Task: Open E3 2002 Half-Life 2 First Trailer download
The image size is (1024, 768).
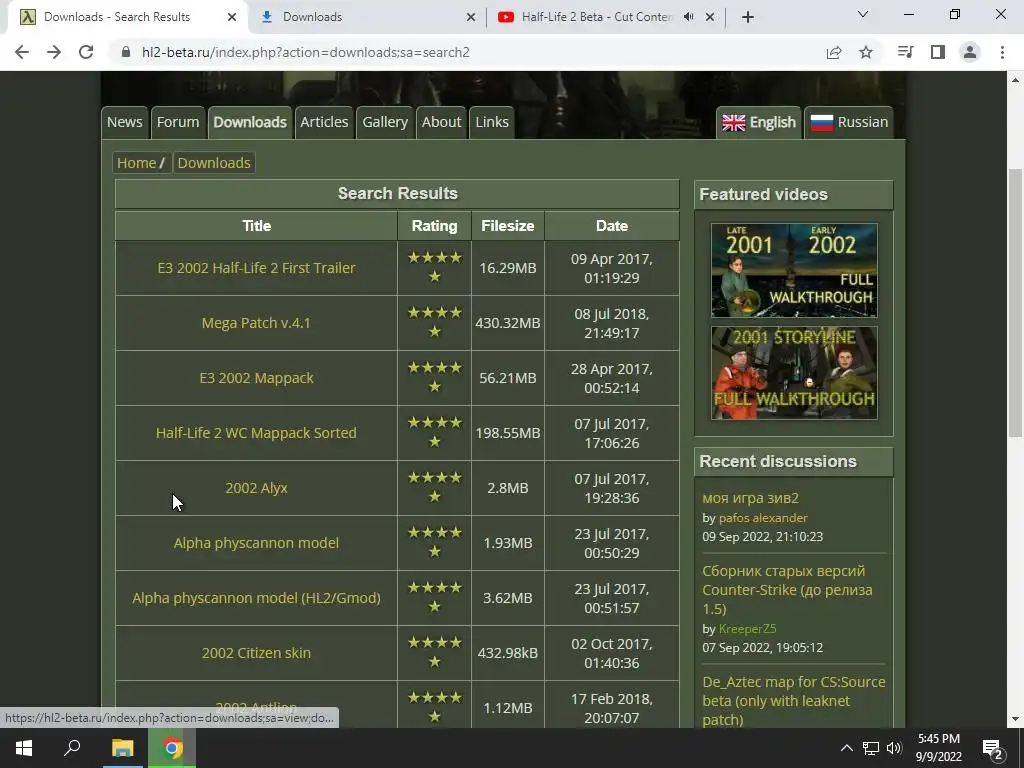Action: [256, 268]
